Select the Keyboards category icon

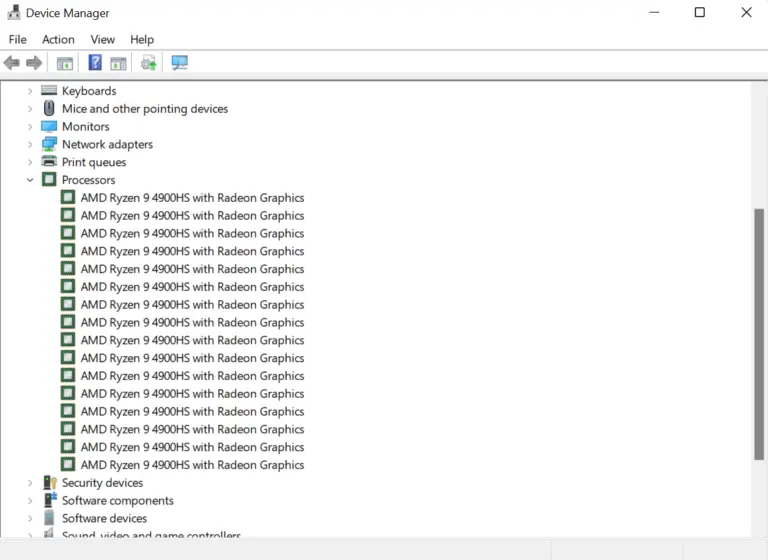49,91
